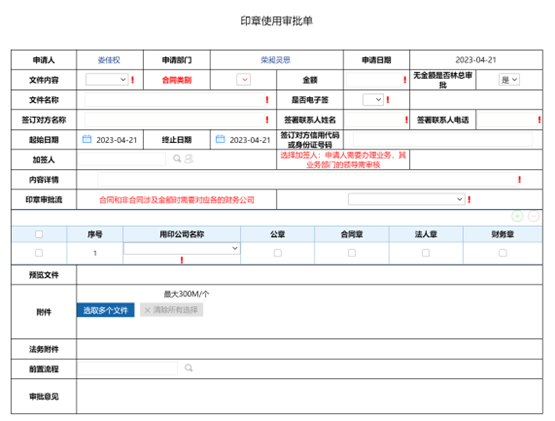Screen dimensions: 555x421
Task: Open the 起始日期 calendar icon
Action: click(87, 139)
